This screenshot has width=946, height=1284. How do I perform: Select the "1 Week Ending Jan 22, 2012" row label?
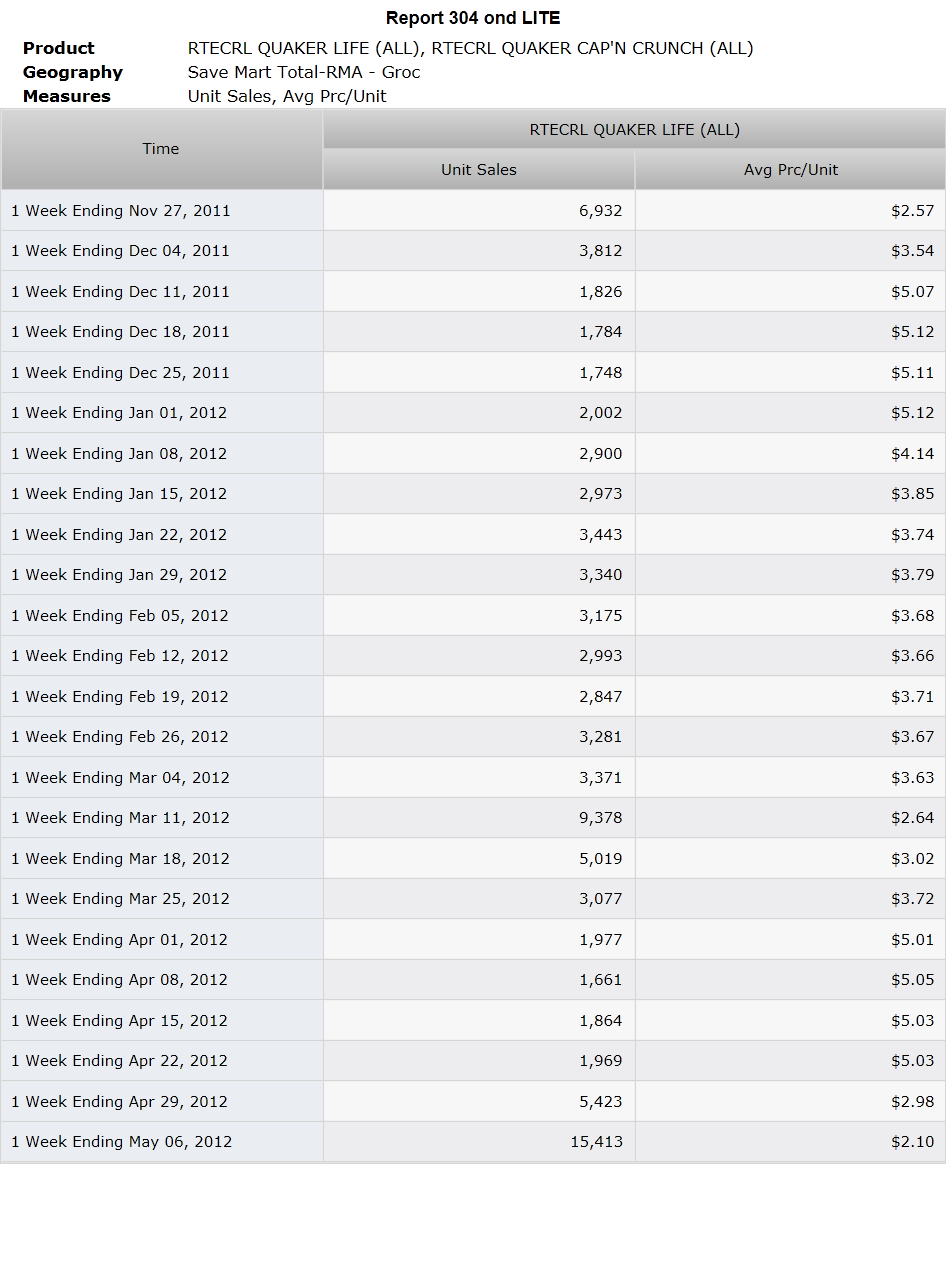tap(119, 535)
